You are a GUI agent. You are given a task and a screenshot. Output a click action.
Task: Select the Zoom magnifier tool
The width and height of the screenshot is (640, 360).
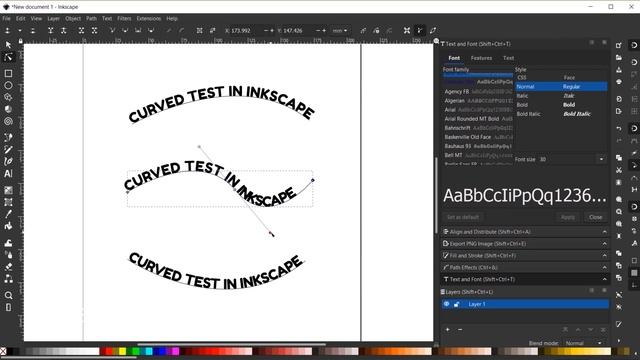8,296
